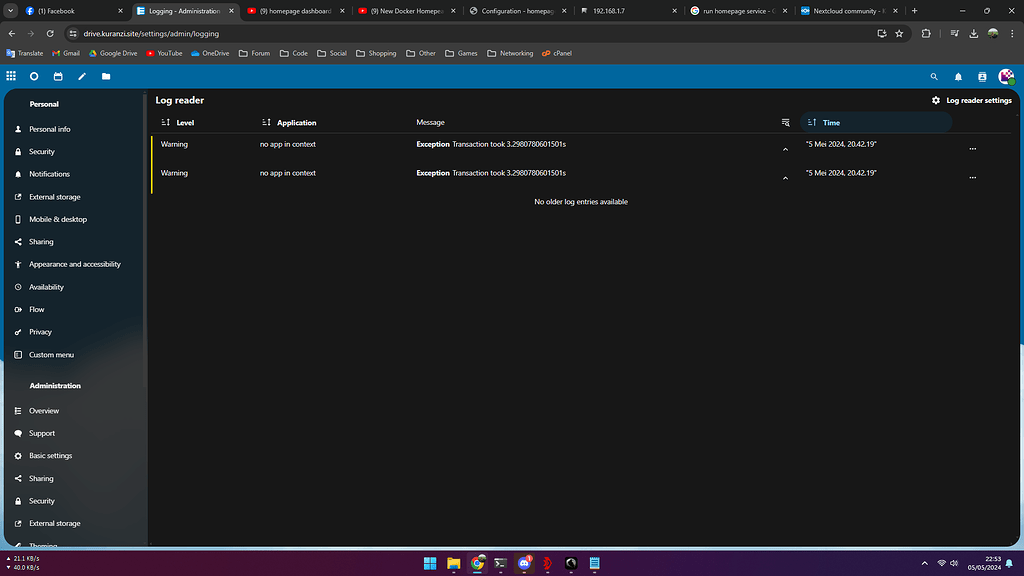Click the search magnifier icon

933,76
